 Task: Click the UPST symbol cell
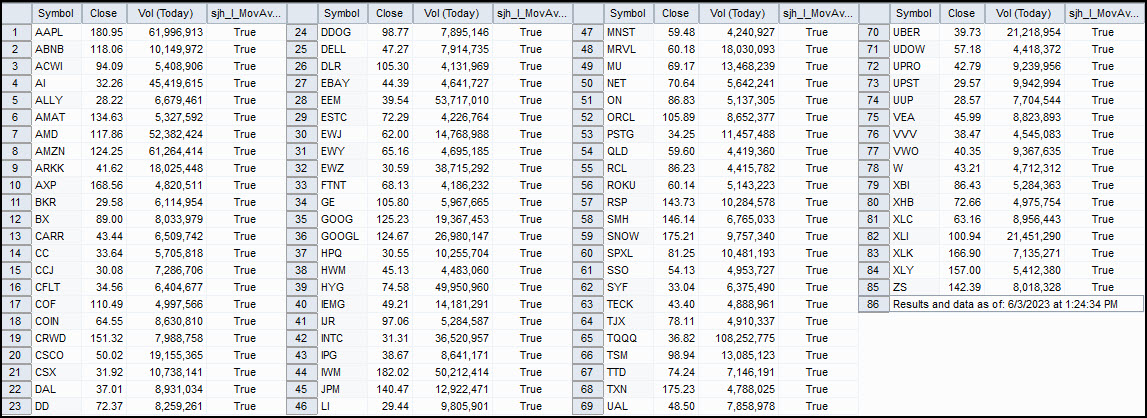pos(914,83)
